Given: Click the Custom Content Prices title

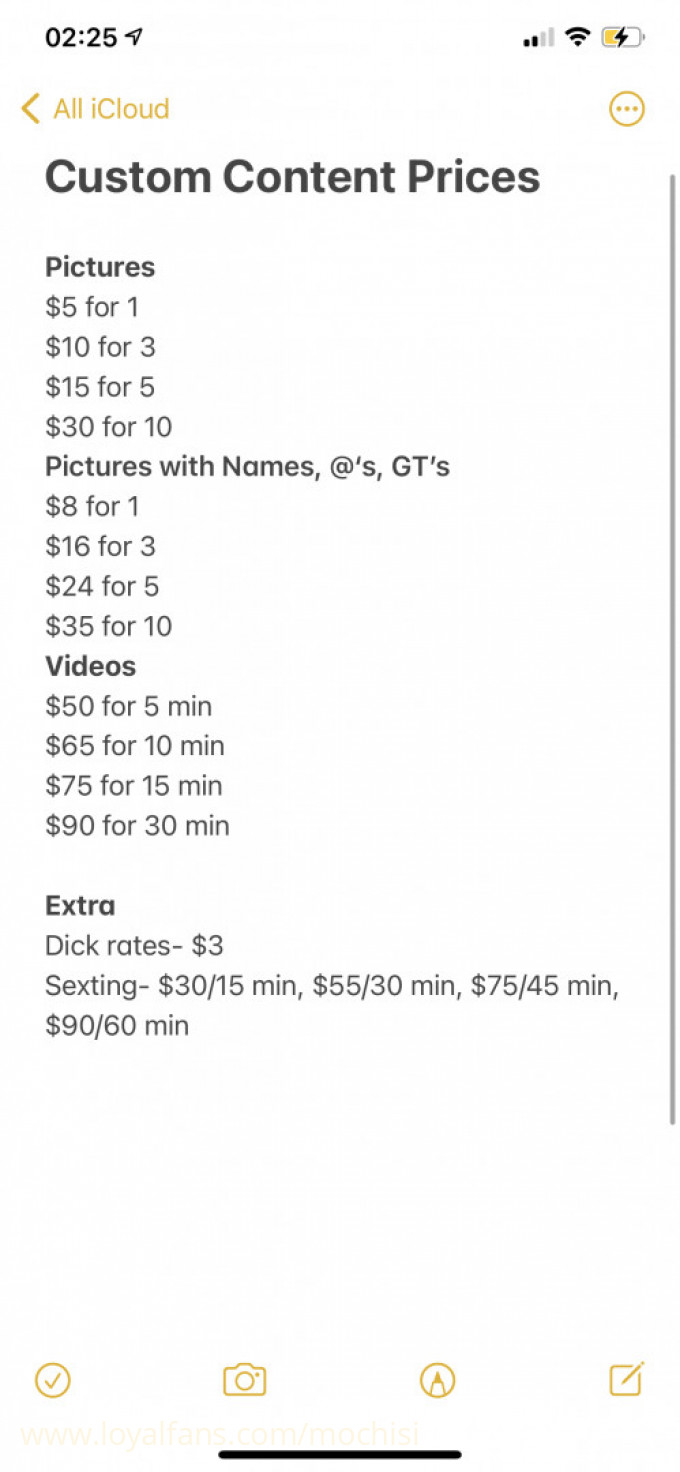Looking at the screenshot, I should (x=292, y=177).
